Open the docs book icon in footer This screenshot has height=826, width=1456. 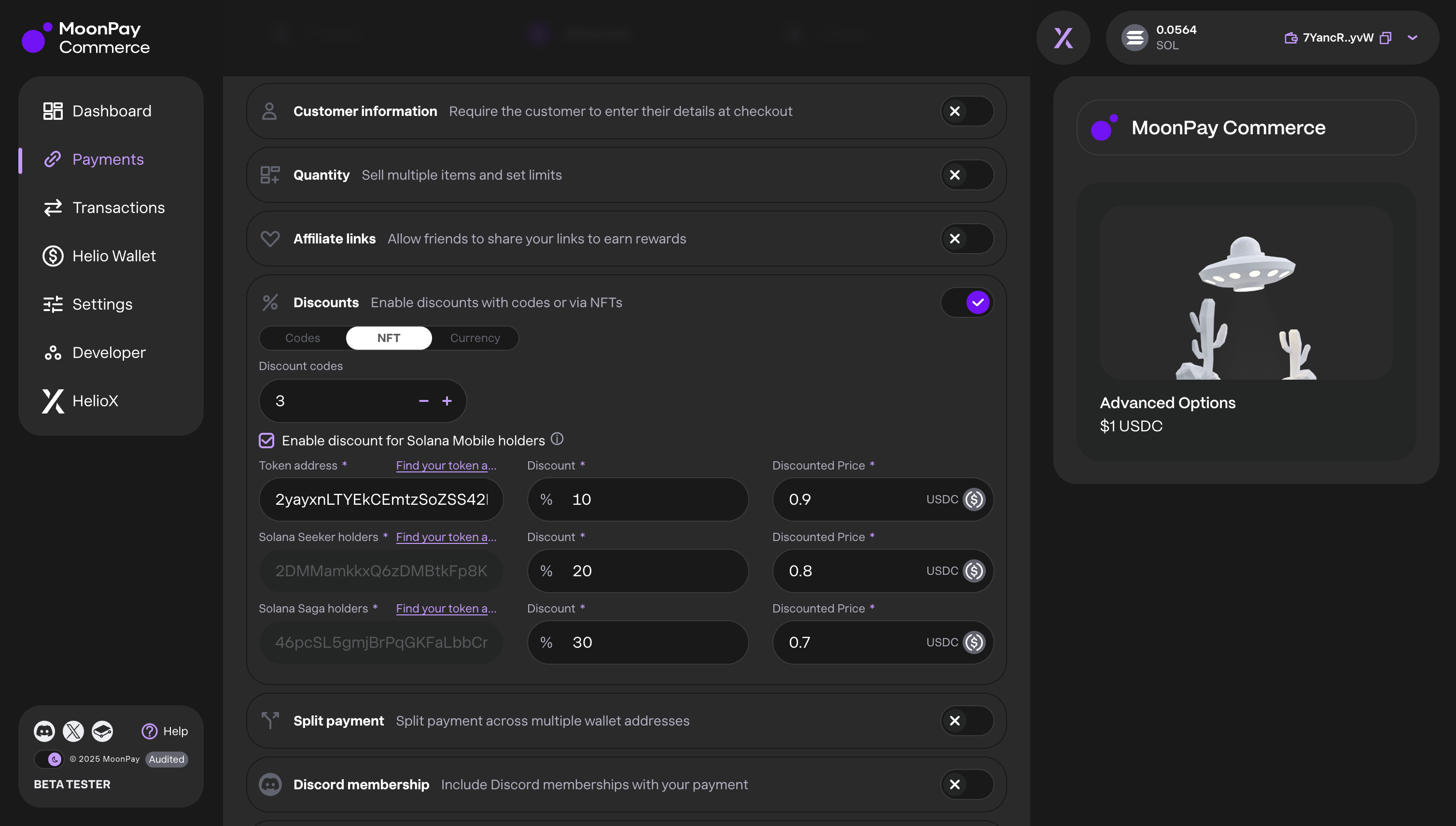pyautogui.click(x=103, y=731)
